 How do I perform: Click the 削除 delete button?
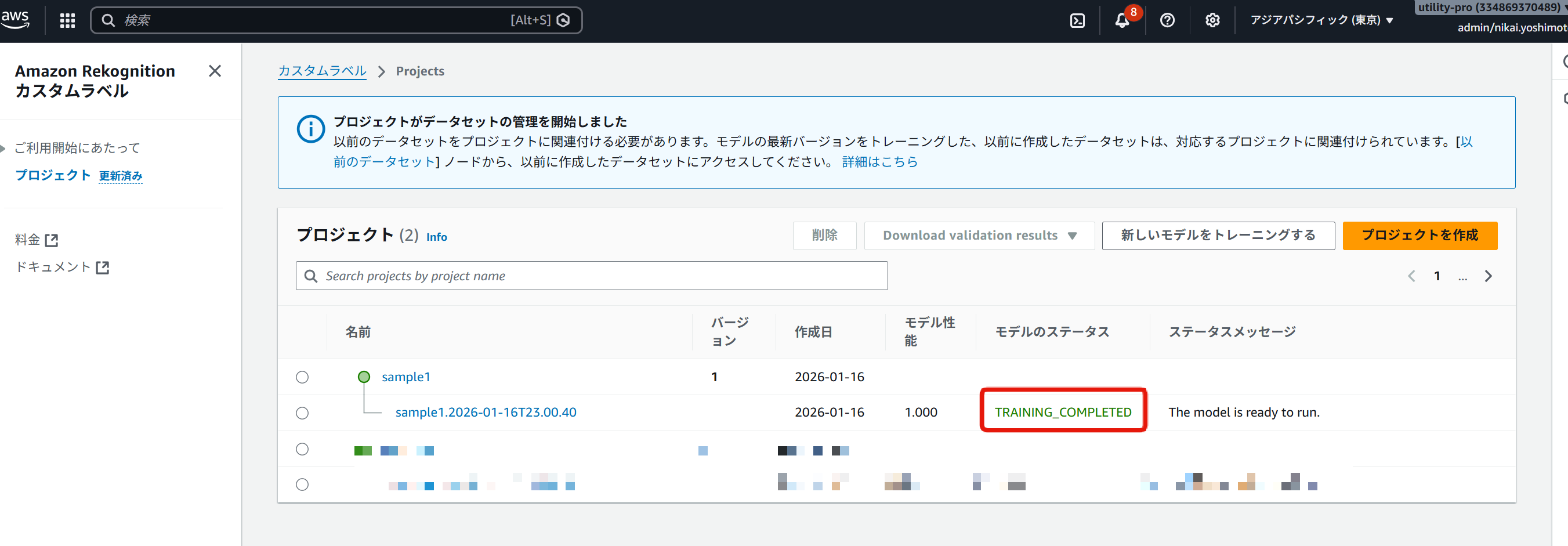point(824,236)
